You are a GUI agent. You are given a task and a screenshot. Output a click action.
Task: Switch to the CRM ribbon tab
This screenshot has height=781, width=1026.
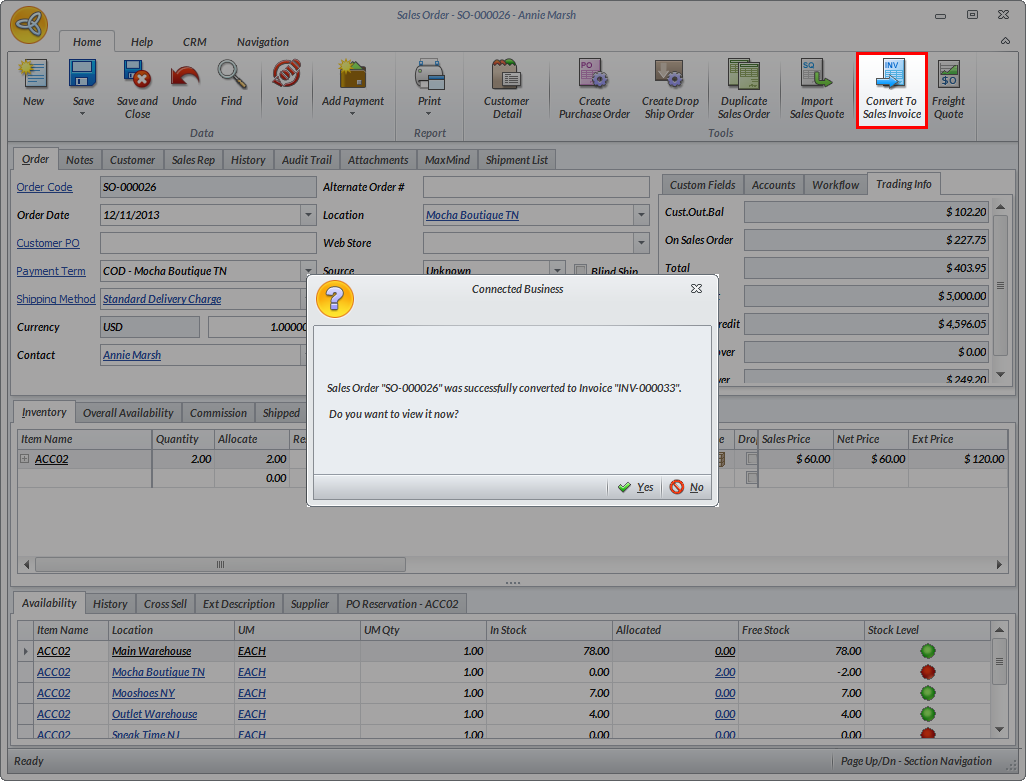pos(194,42)
